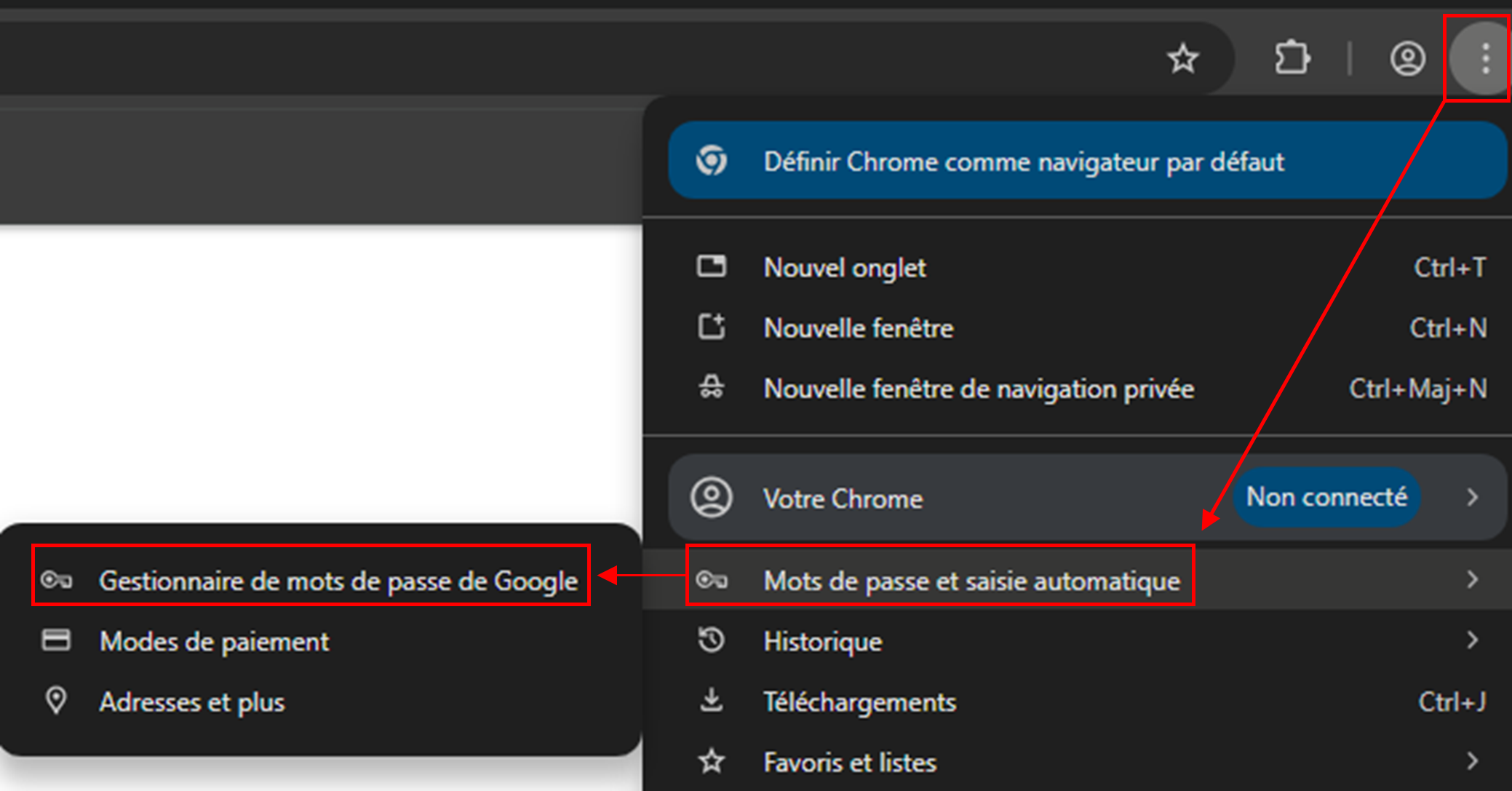Click the Non connecté badge
The height and width of the screenshot is (791, 1512).
pos(1326,497)
